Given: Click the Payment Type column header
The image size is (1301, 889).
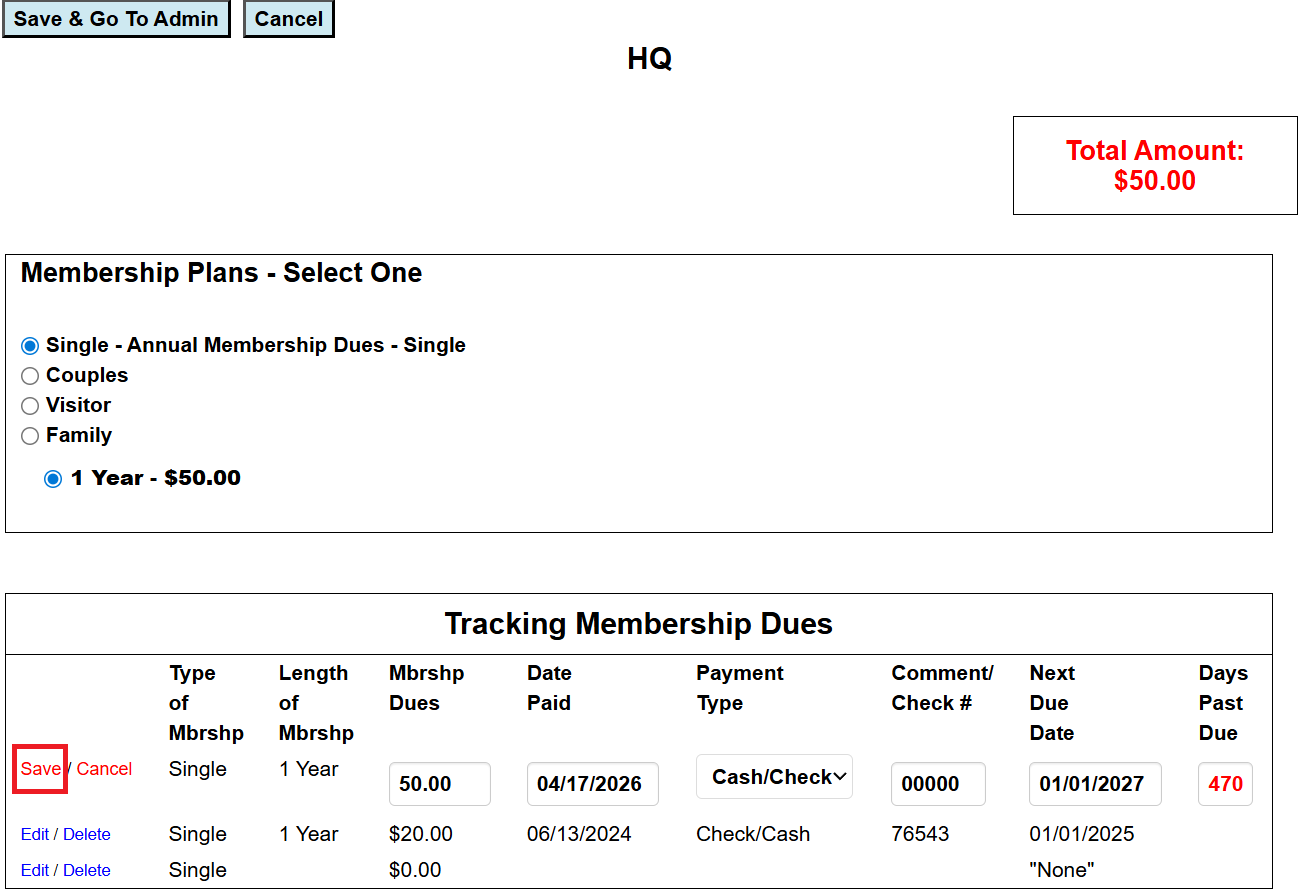Looking at the screenshot, I should click(x=740, y=688).
